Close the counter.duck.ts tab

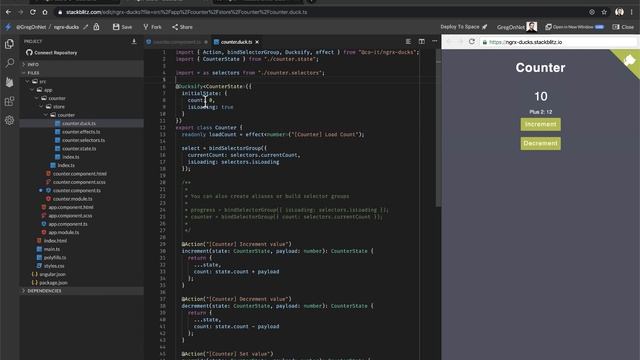click(257, 42)
